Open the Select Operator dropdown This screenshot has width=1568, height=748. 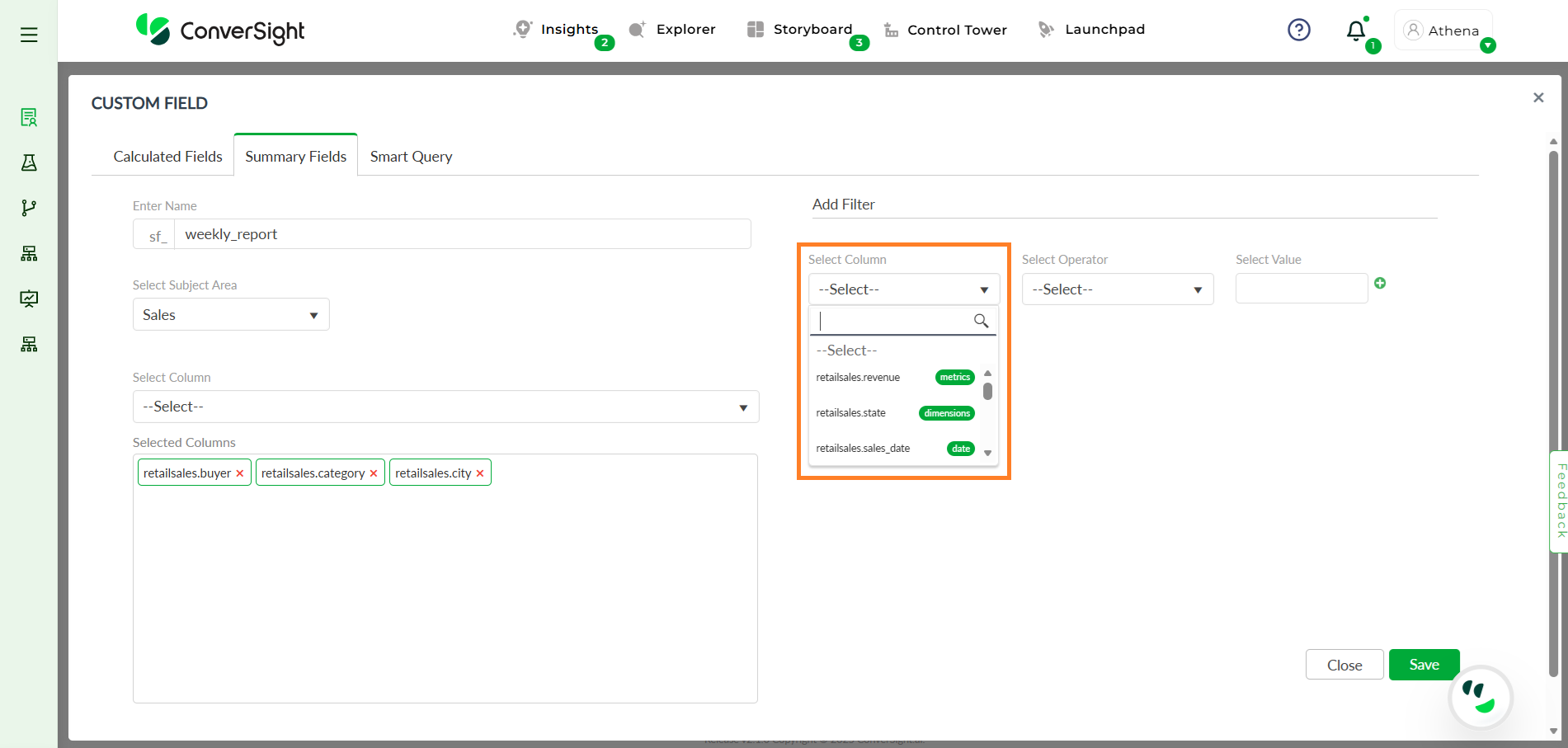pos(1117,289)
